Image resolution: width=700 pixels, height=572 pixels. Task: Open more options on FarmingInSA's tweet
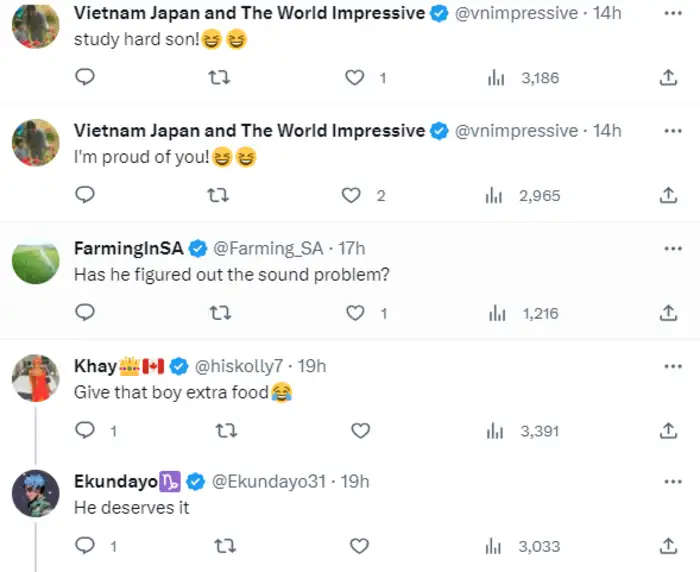[x=672, y=248]
